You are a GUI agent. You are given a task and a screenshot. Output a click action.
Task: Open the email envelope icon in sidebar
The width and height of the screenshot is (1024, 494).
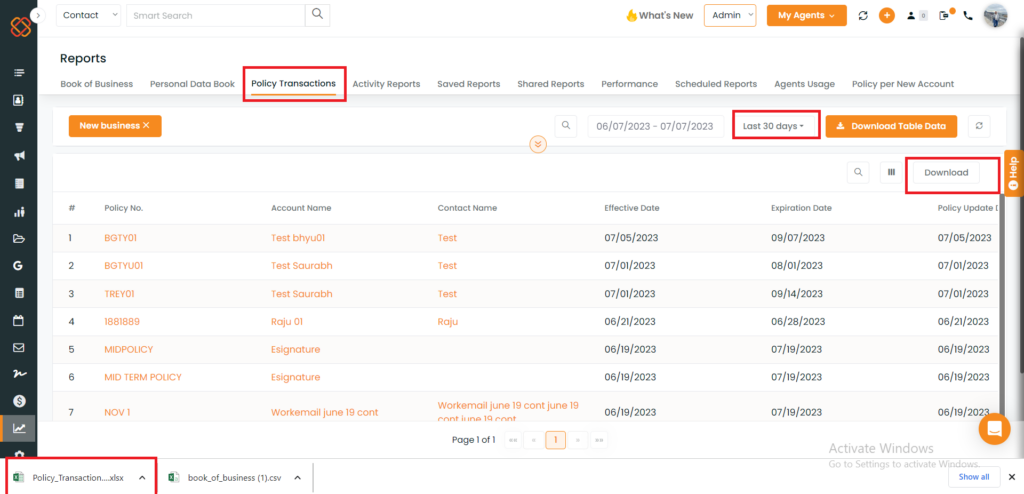click(19, 348)
